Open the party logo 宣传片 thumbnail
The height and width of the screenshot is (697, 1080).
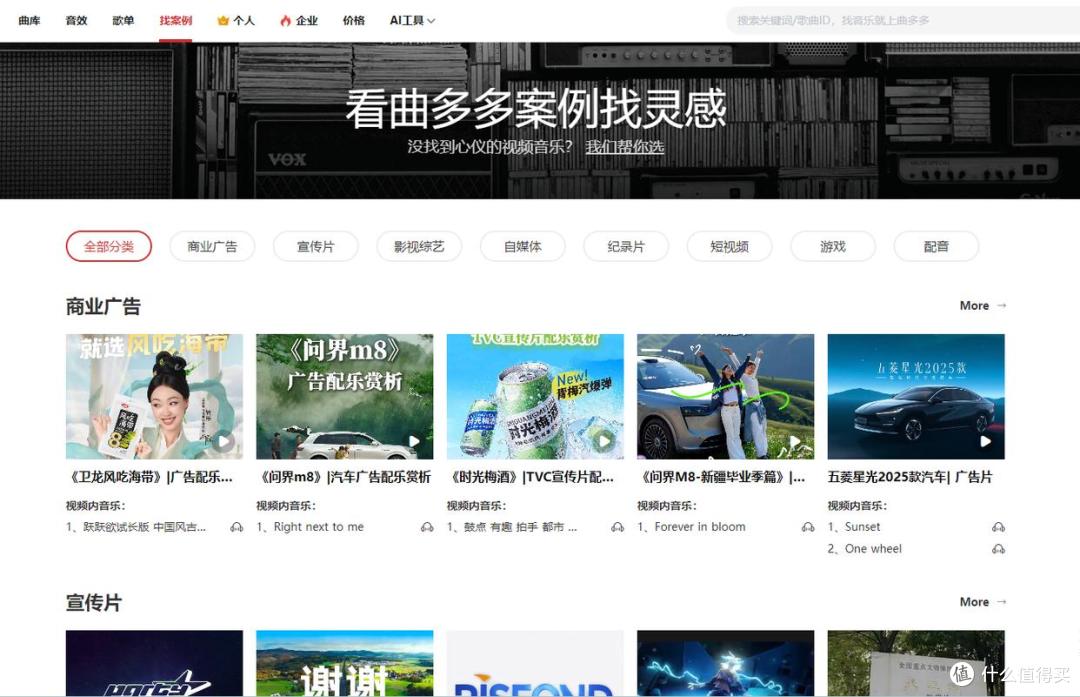coord(154,663)
